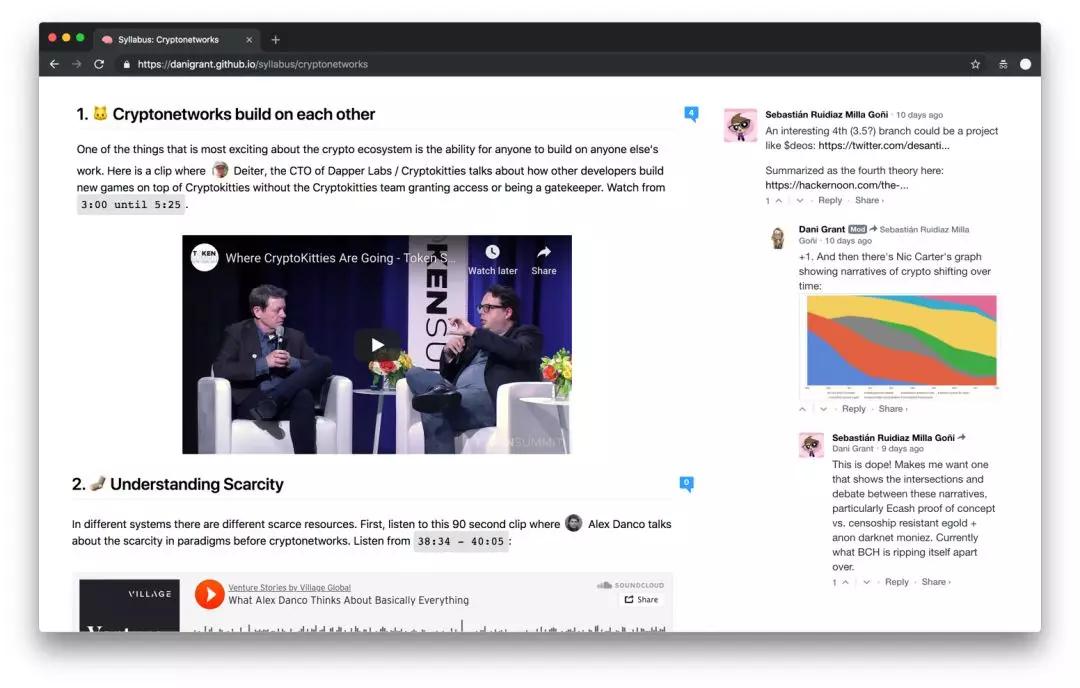
Task: Click Dani Grant's comment avatar
Action: coord(778,238)
